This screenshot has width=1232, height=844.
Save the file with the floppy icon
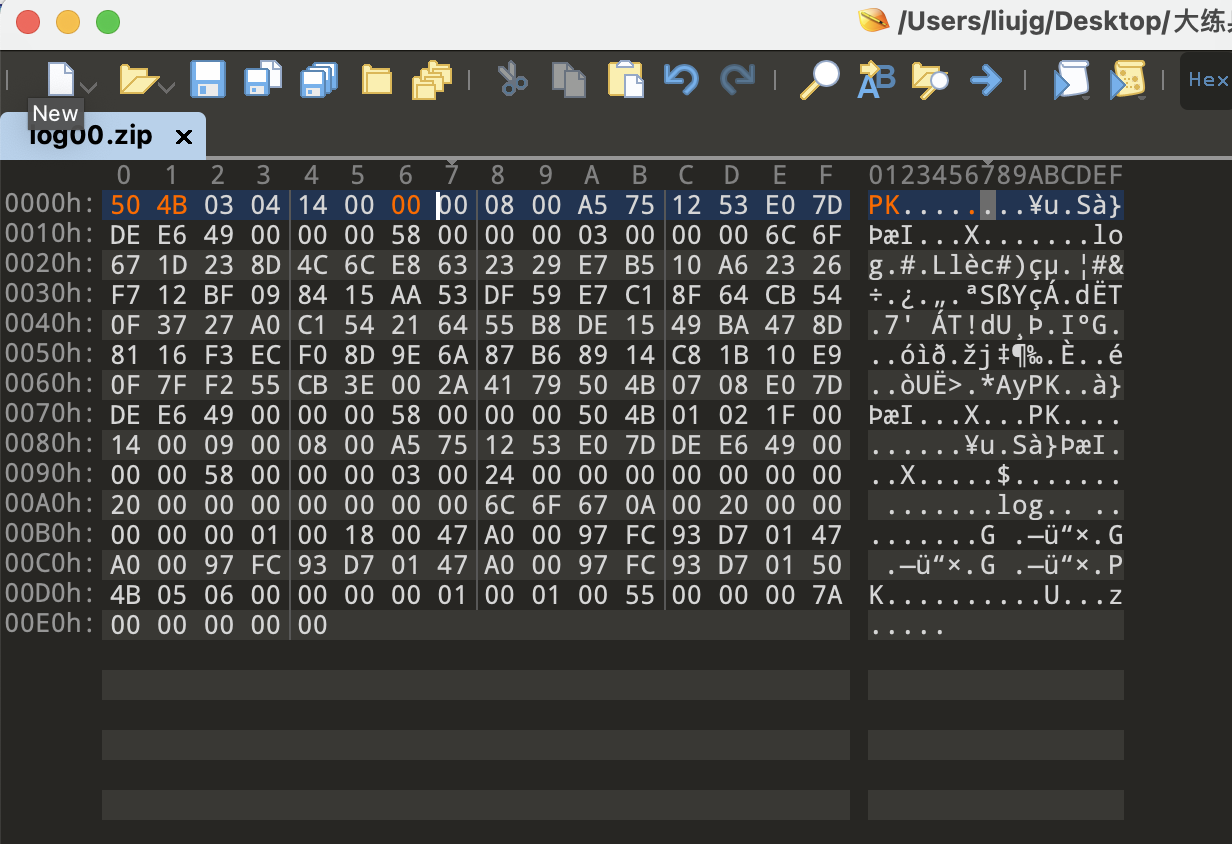coord(208,79)
